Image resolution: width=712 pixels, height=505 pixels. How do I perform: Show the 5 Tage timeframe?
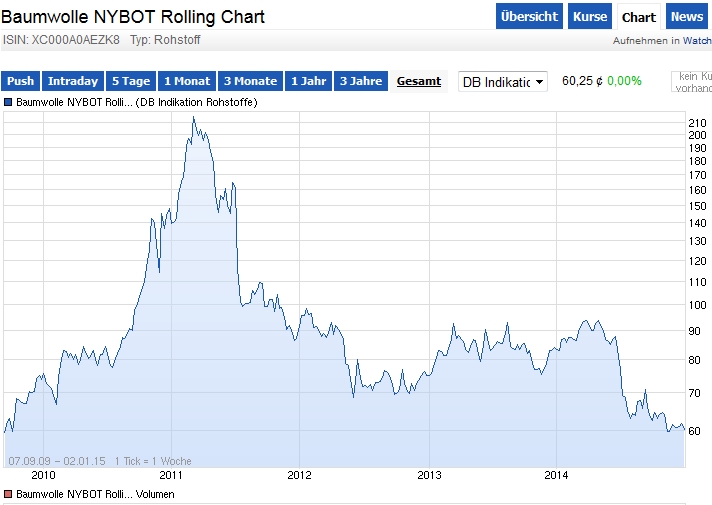tap(131, 81)
